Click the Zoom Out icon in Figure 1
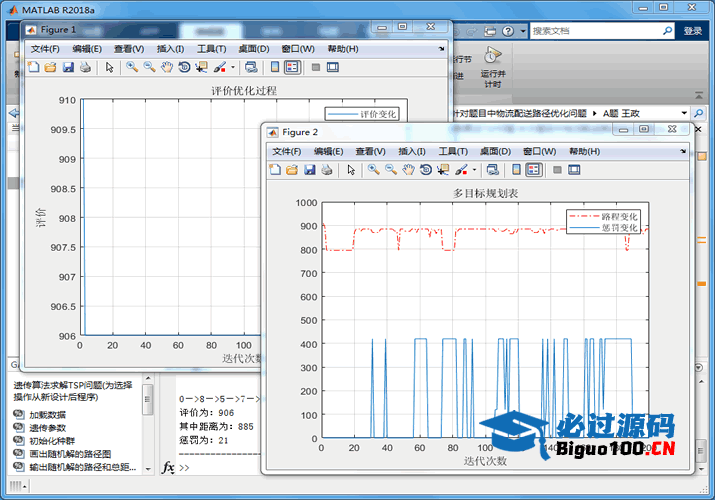 click(x=149, y=67)
